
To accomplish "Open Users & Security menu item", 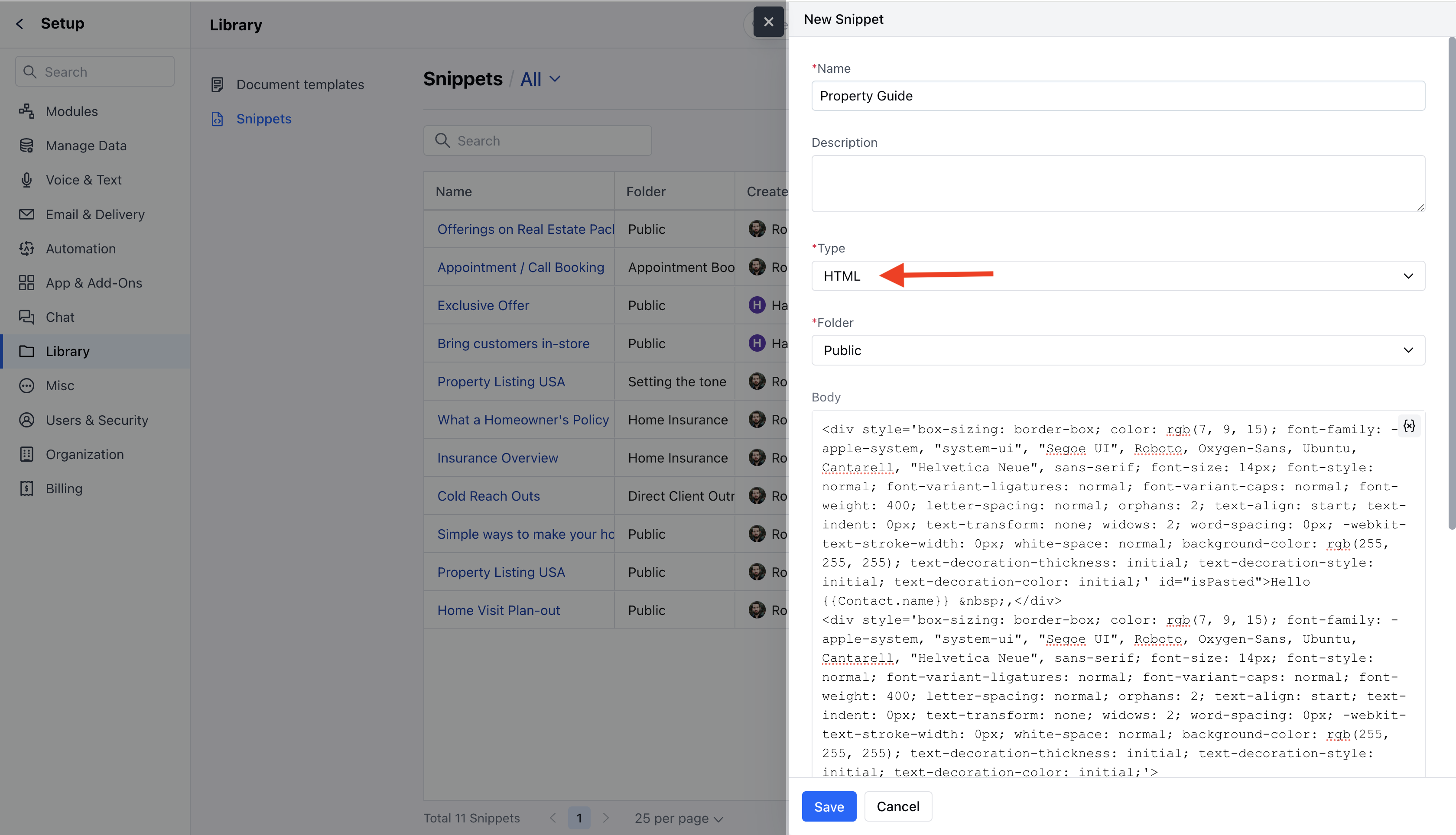I will point(96,421).
